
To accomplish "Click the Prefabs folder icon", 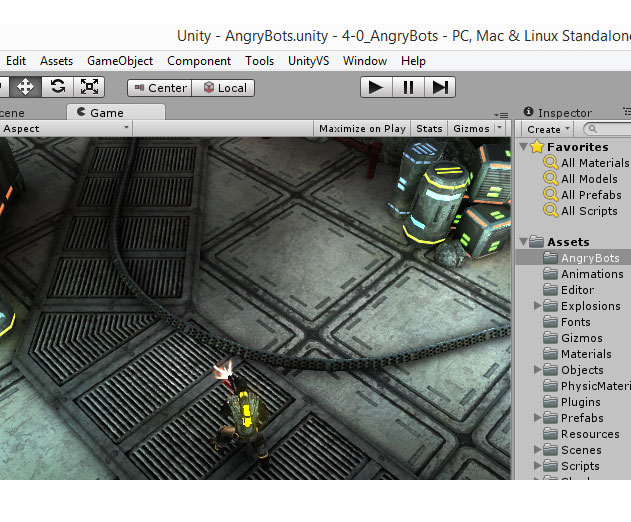I will 550,417.
